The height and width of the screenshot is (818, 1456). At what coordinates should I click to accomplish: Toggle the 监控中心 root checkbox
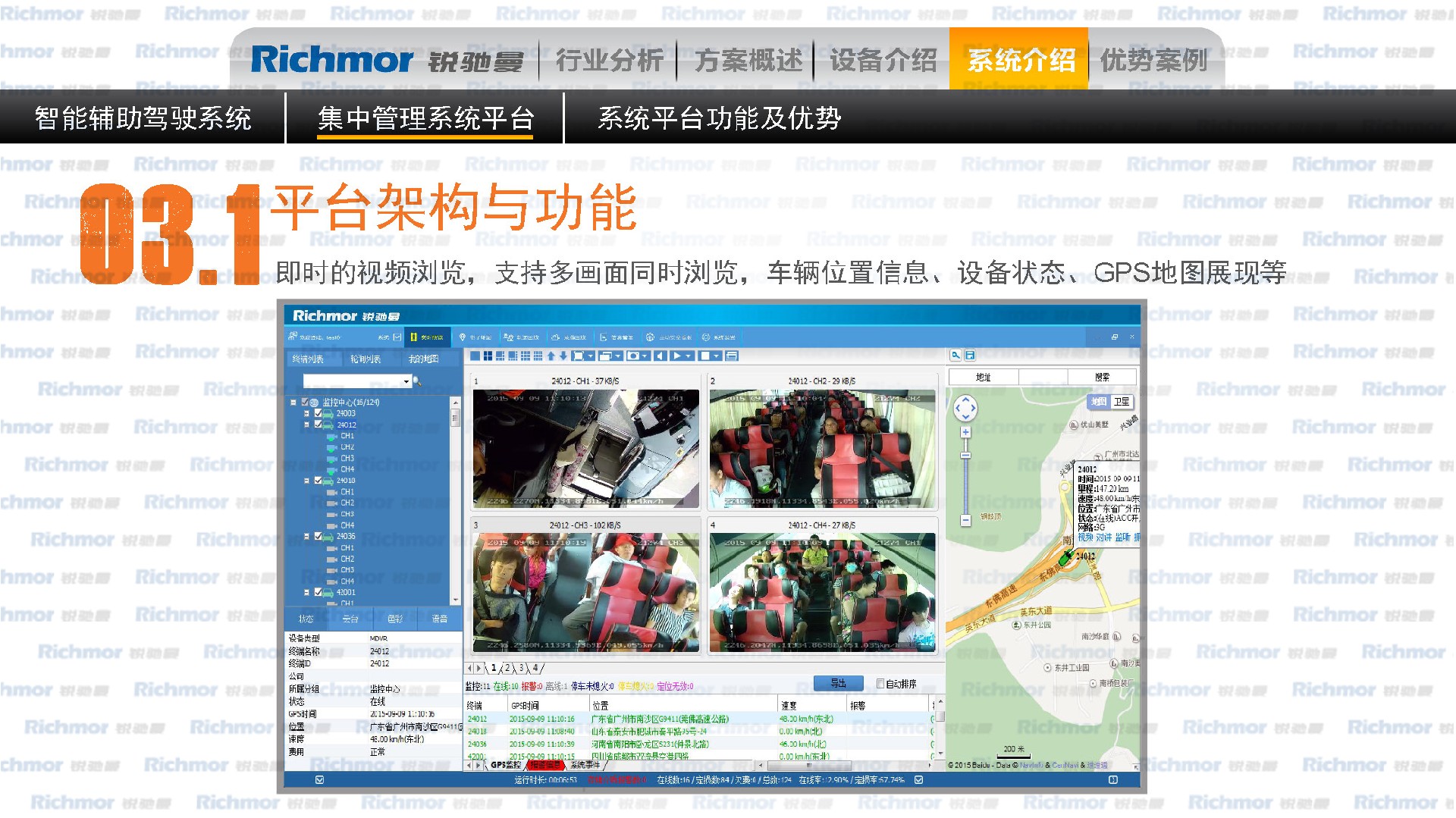(305, 402)
